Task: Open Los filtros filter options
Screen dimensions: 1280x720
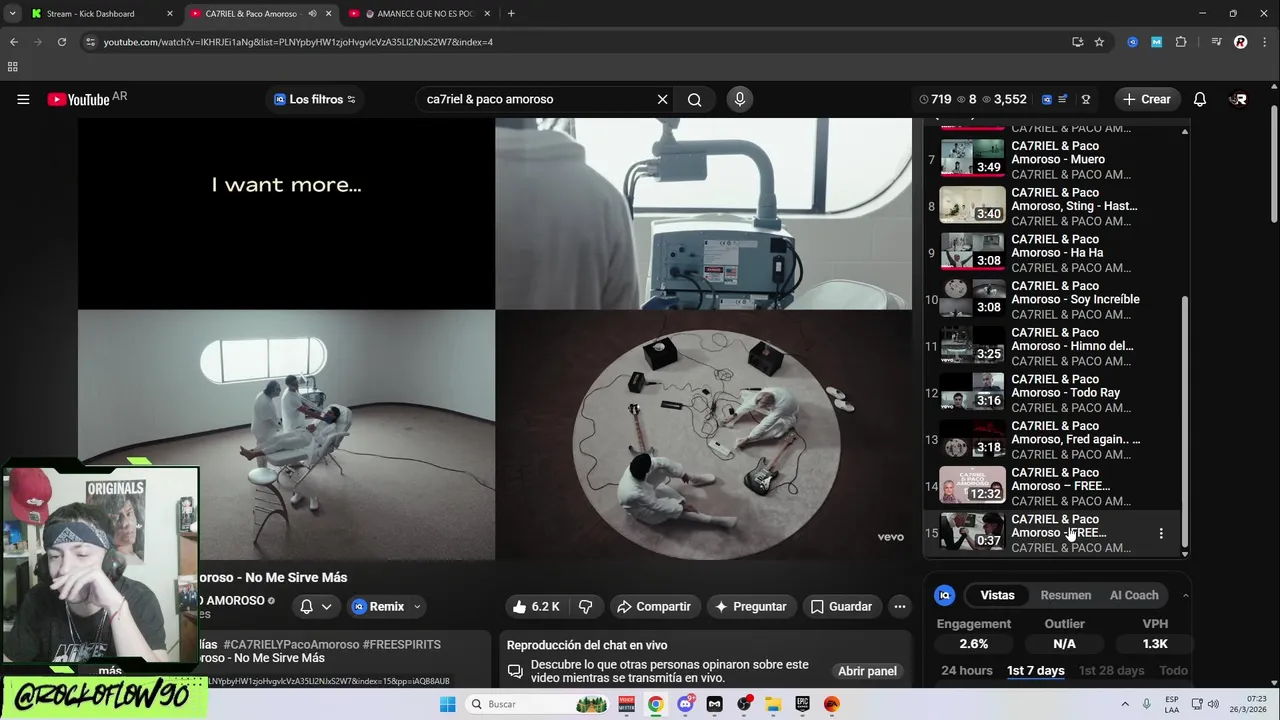Action: tap(314, 99)
